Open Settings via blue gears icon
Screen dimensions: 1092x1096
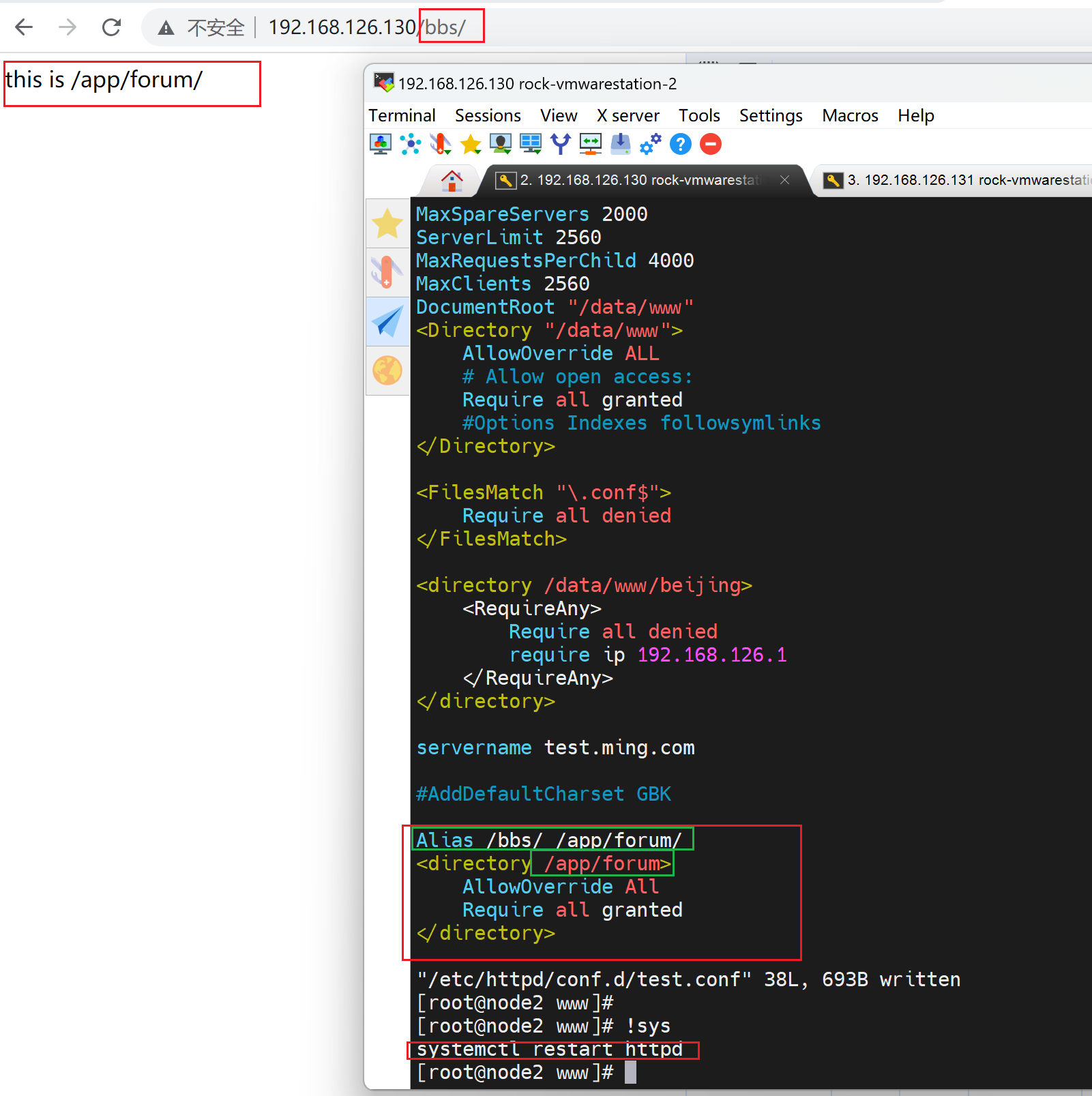651,144
